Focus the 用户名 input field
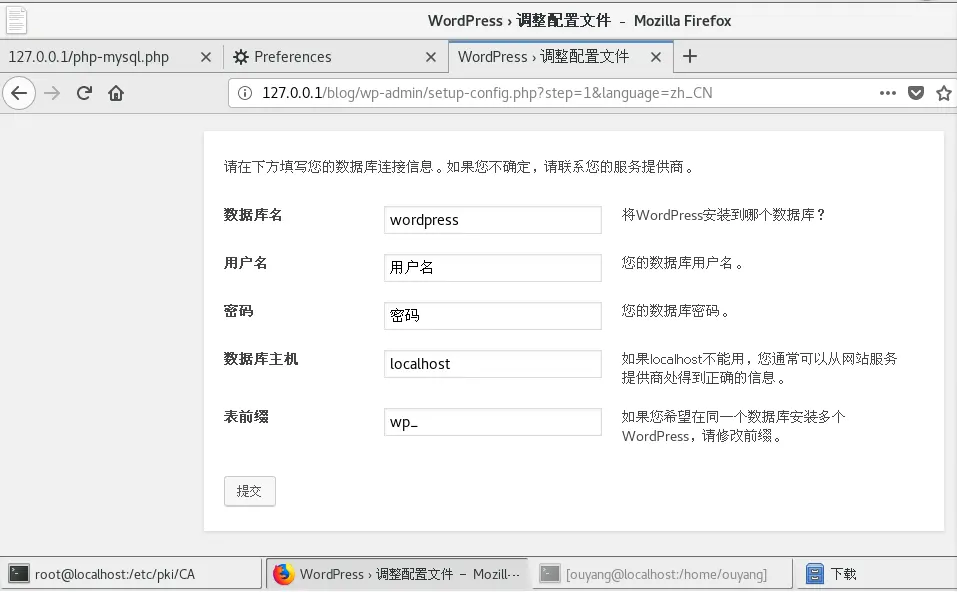 (493, 268)
